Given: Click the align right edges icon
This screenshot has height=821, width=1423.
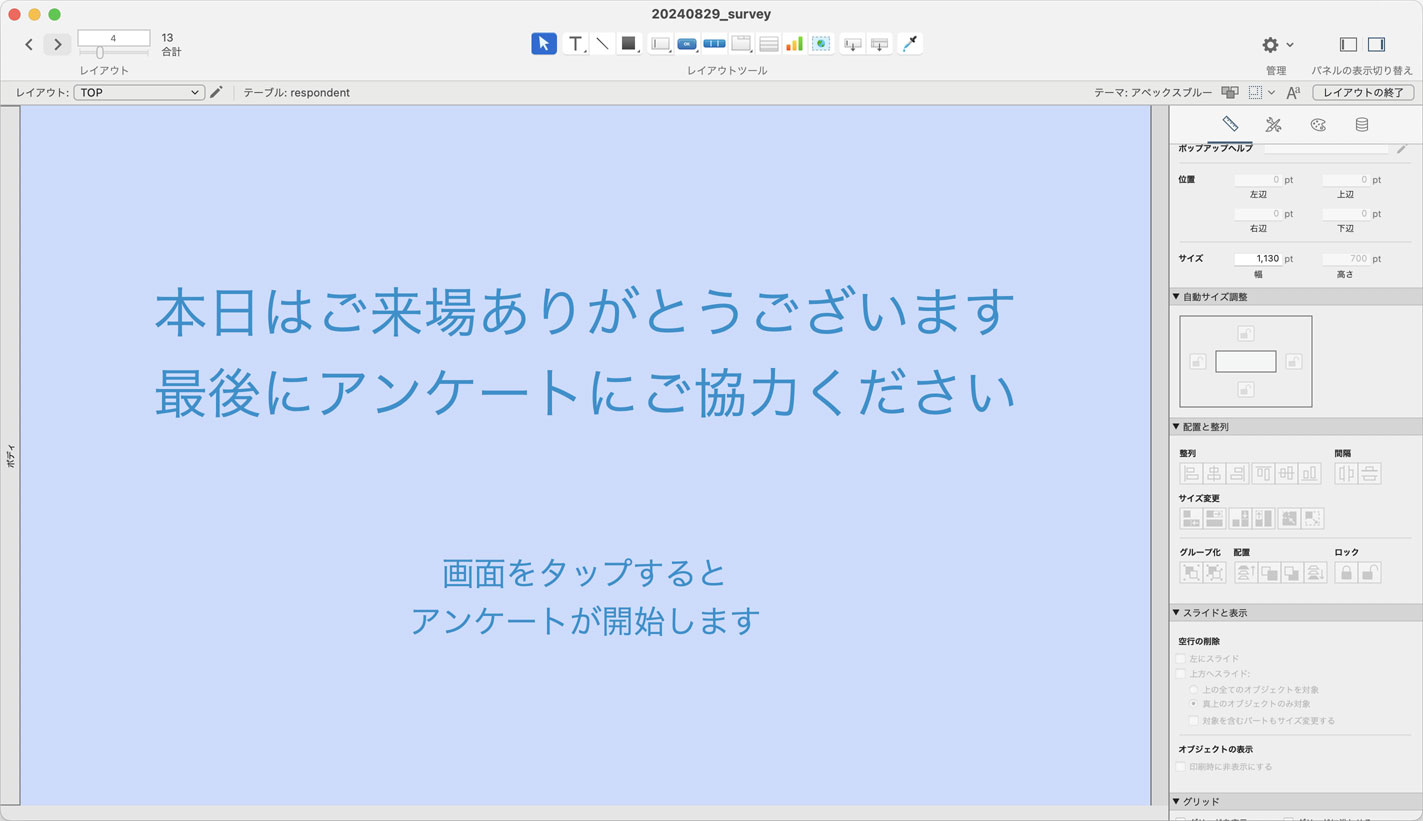Looking at the screenshot, I should [x=1238, y=474].
